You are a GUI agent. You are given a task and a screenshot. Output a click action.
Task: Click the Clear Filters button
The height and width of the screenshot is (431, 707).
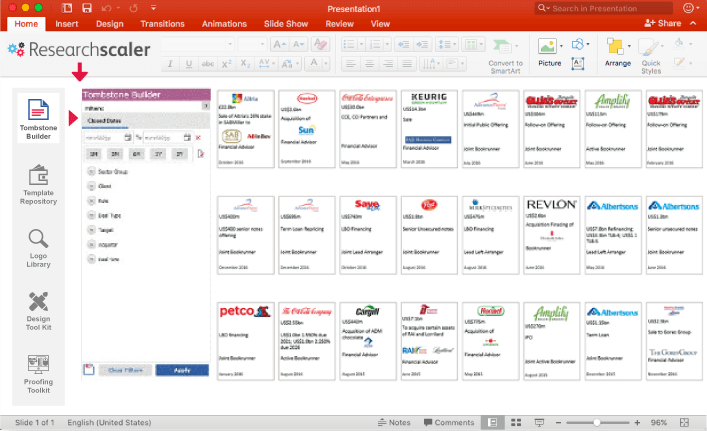125,370
